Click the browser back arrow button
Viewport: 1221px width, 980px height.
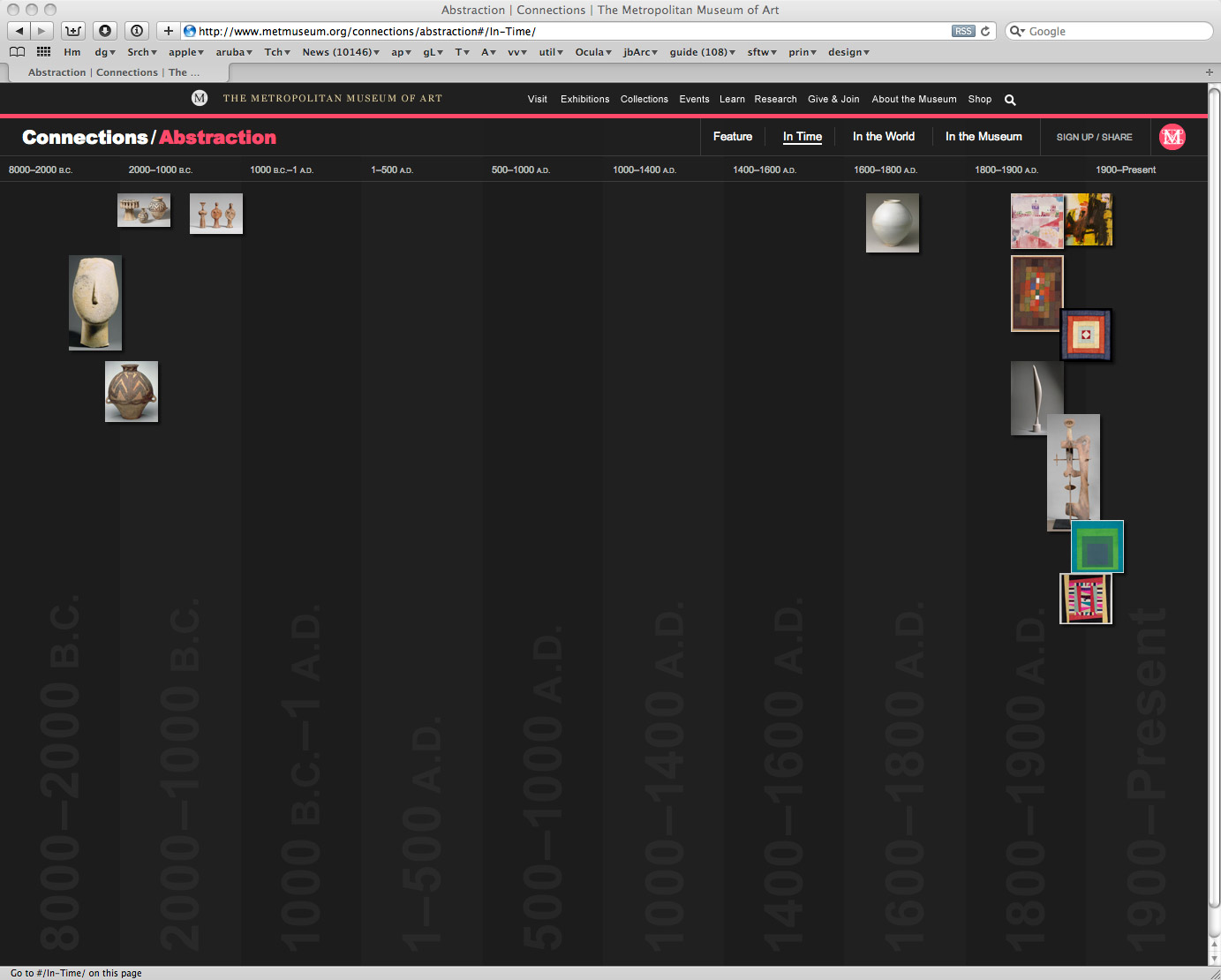click(x=19, y=31)
